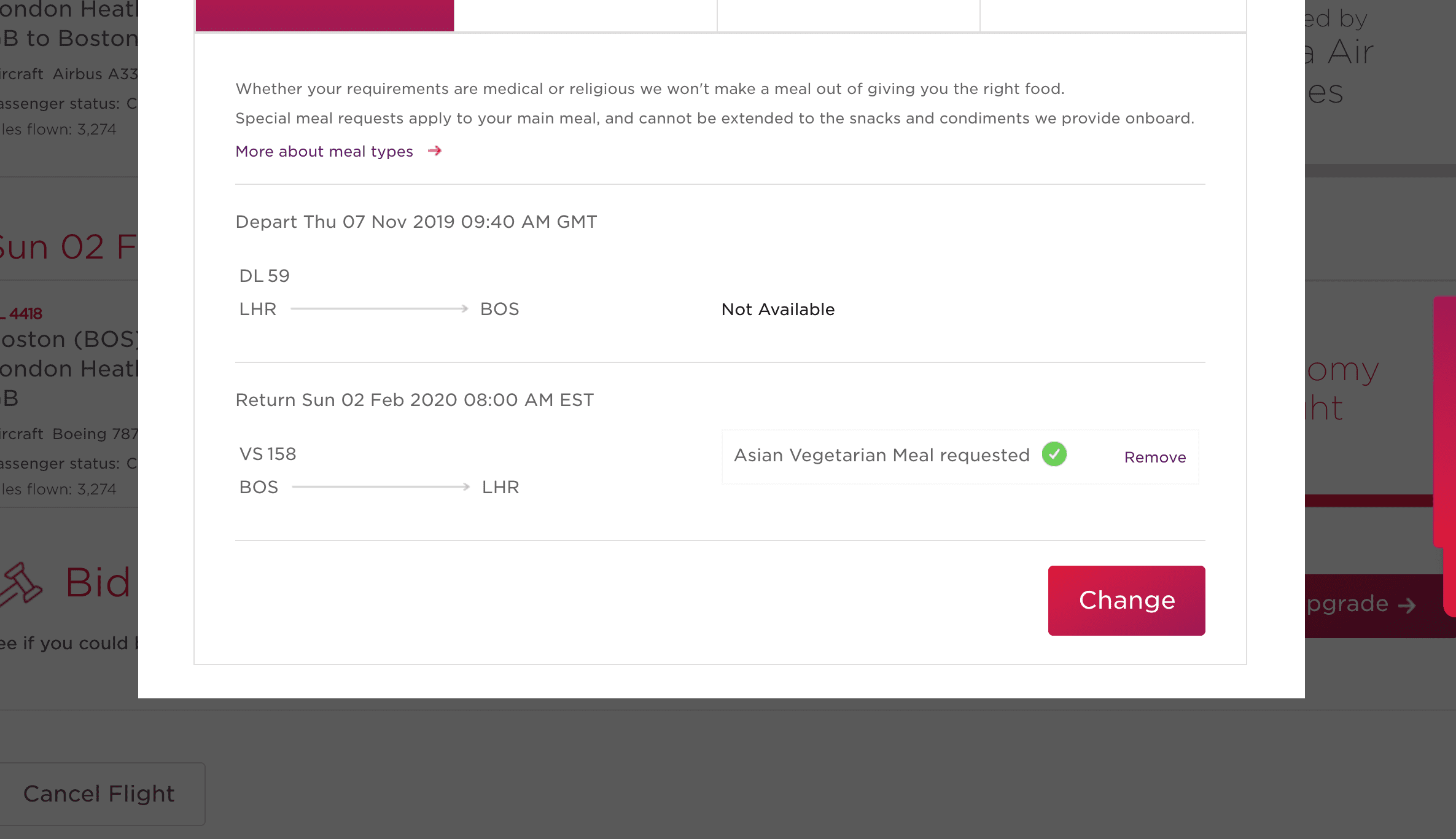Click the 'Return Sun 02 Feb 2020' heading

point(415,400)
